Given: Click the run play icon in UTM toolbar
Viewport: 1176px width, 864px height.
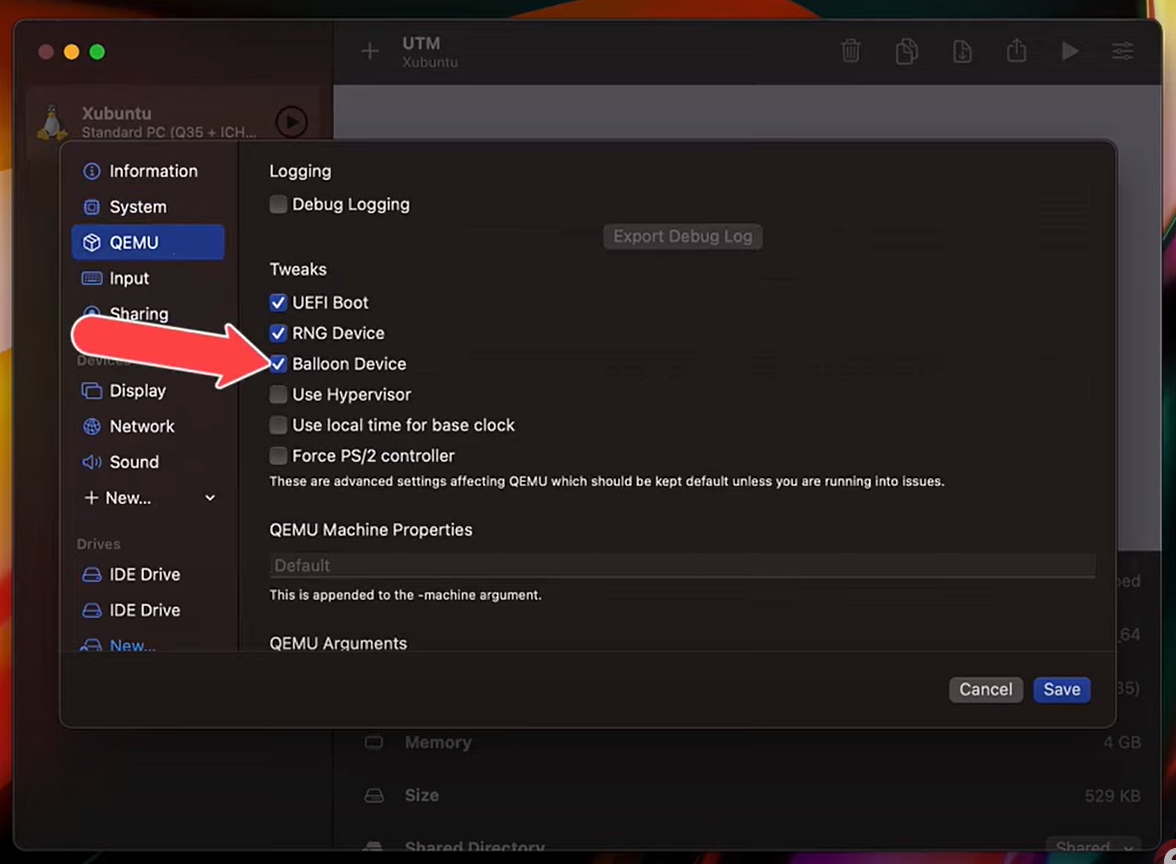Looking at the screenshot, I should (x=1070, y=51).
